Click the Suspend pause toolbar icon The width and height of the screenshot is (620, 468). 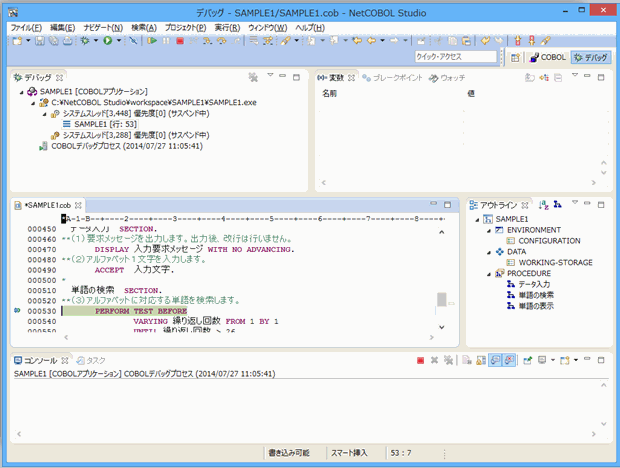pos(166,41)
